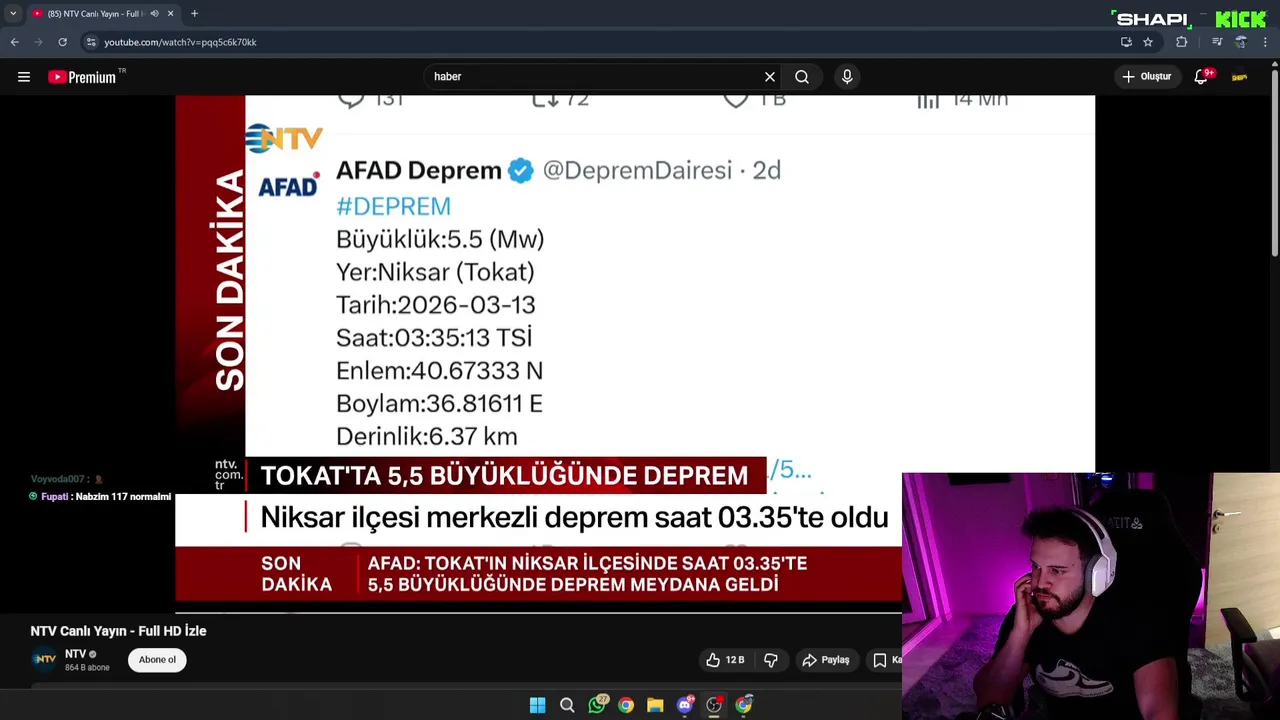1280x720 pixels.
Task: Reload the page with the refresh icon
Action: click(x=62, y=42)
